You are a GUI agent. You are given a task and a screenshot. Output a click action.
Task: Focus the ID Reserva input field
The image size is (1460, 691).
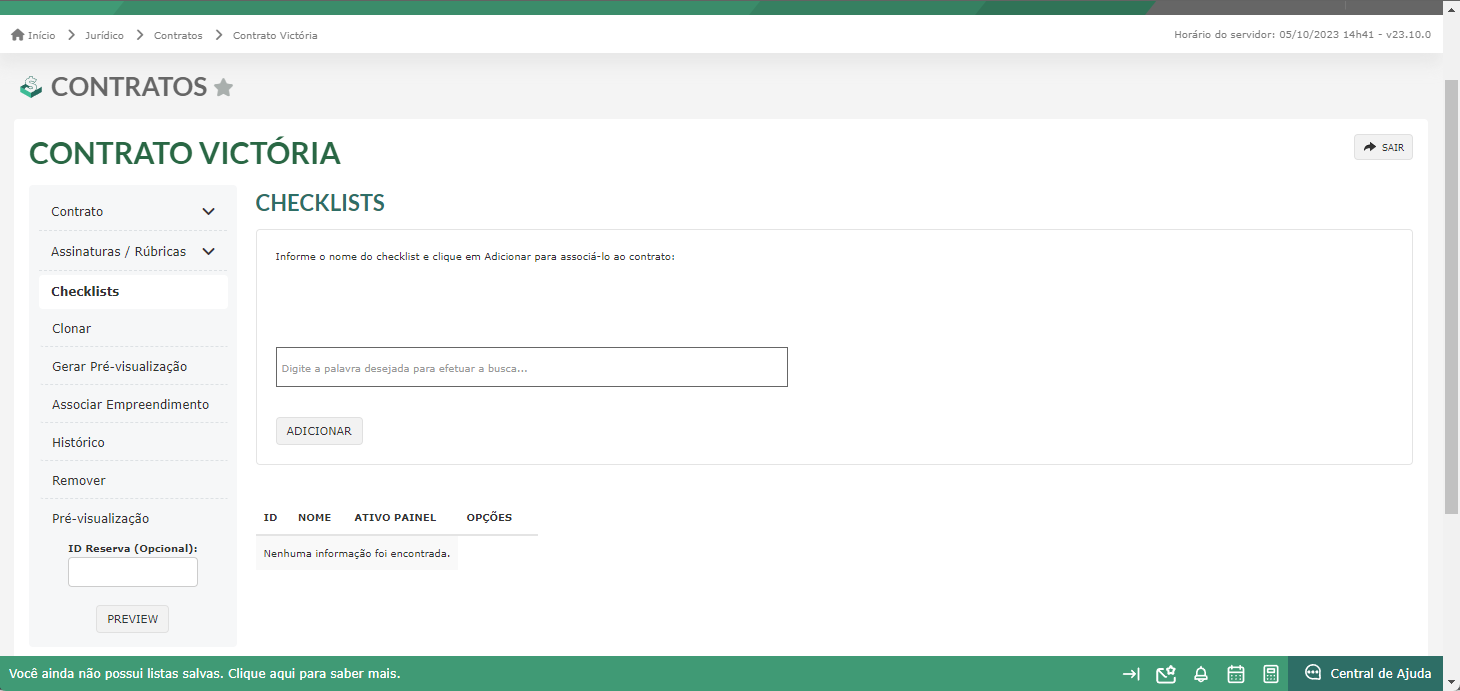point(133,572)
